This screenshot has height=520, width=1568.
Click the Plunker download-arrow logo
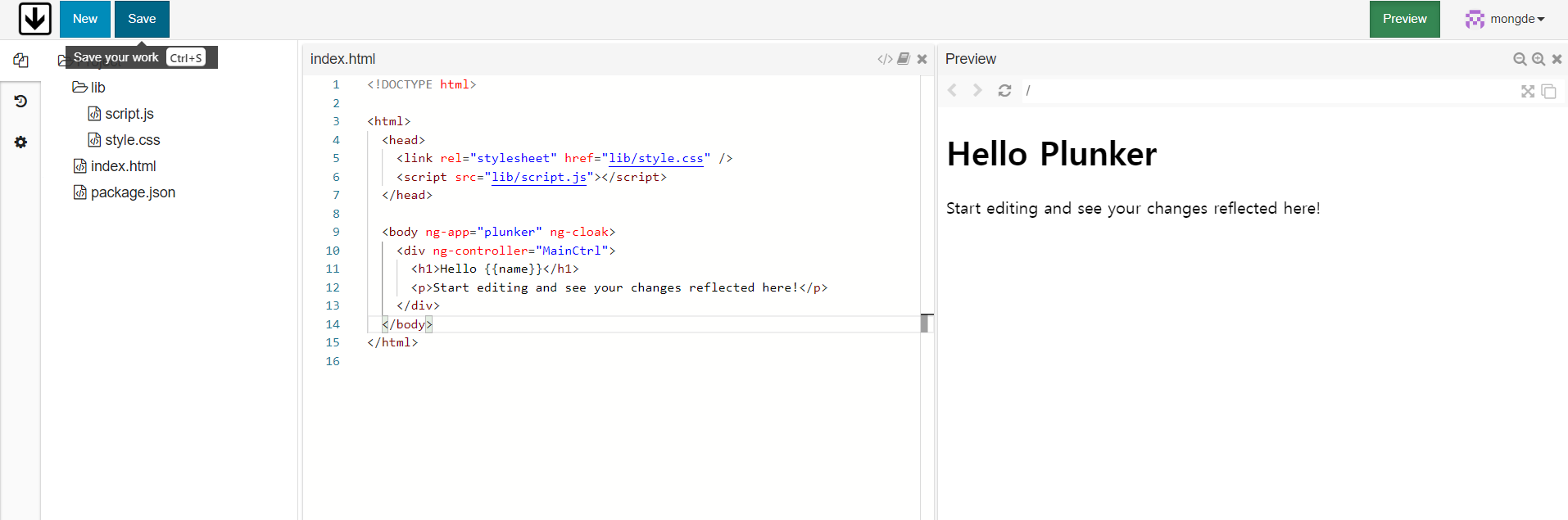34,19
